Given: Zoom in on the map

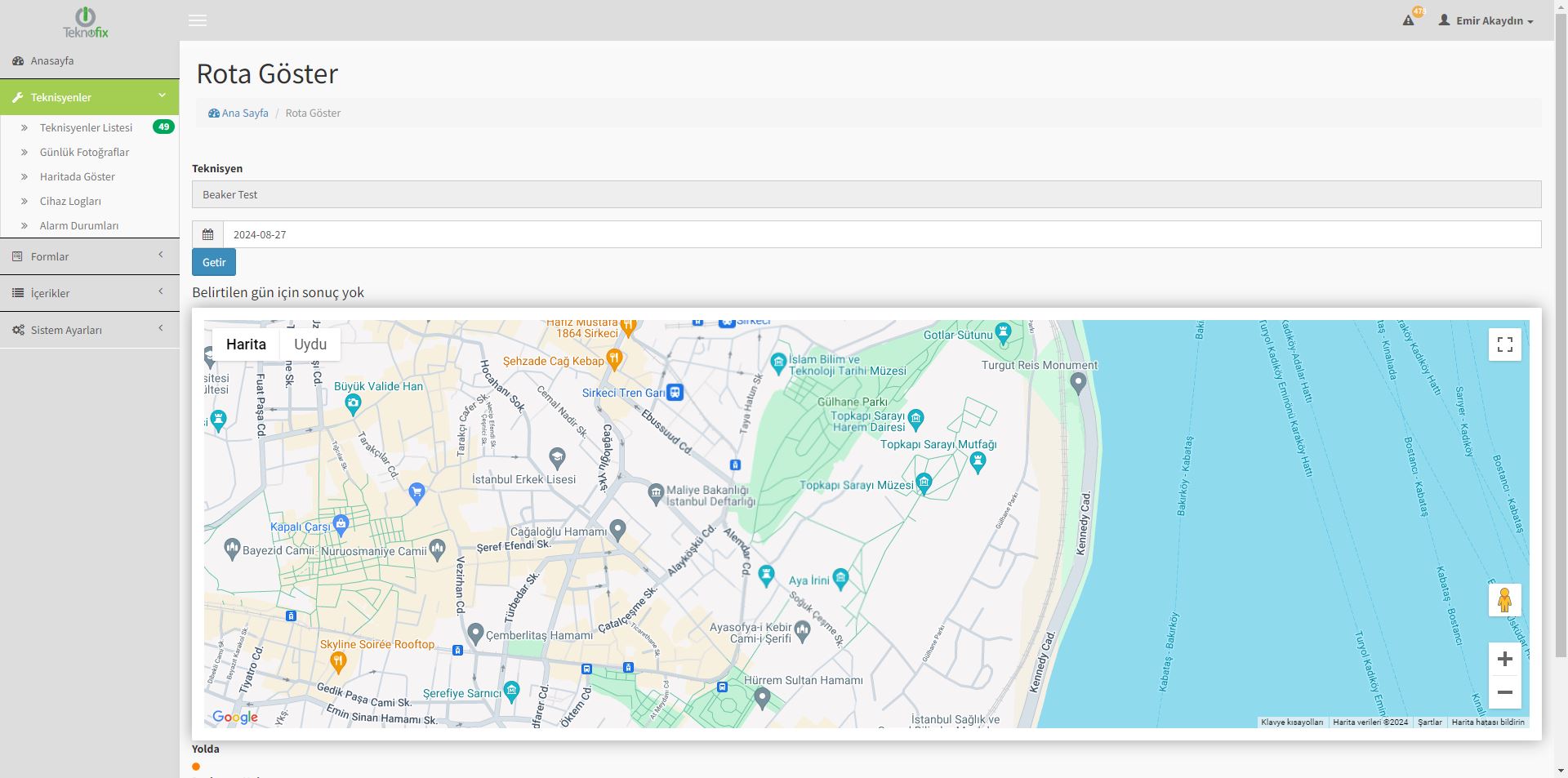Looking at the screenshot, I should click(x=1504, y=659).
